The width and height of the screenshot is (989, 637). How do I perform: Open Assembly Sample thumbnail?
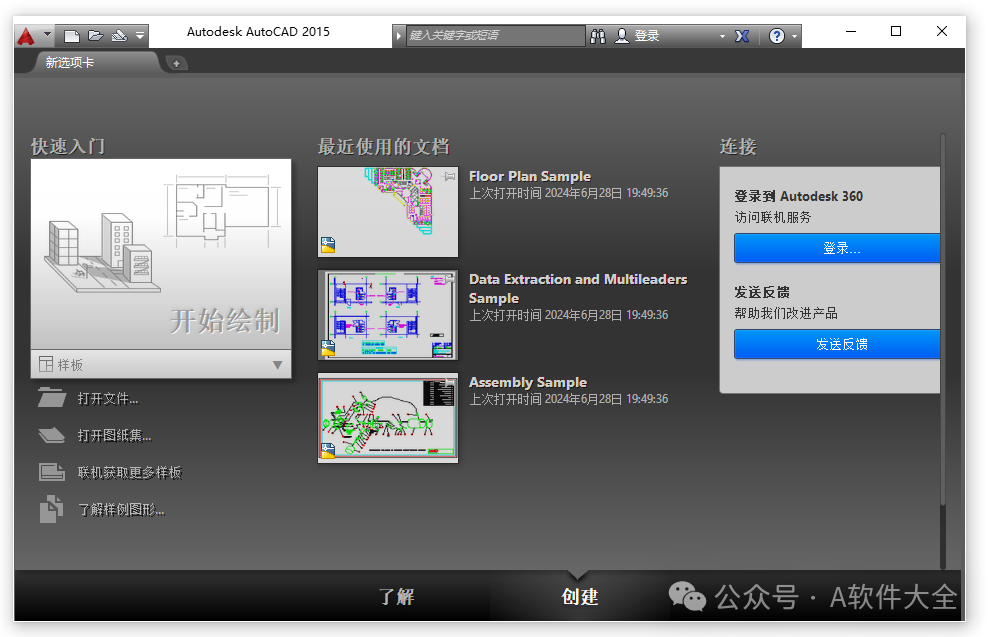coord(388,418)
